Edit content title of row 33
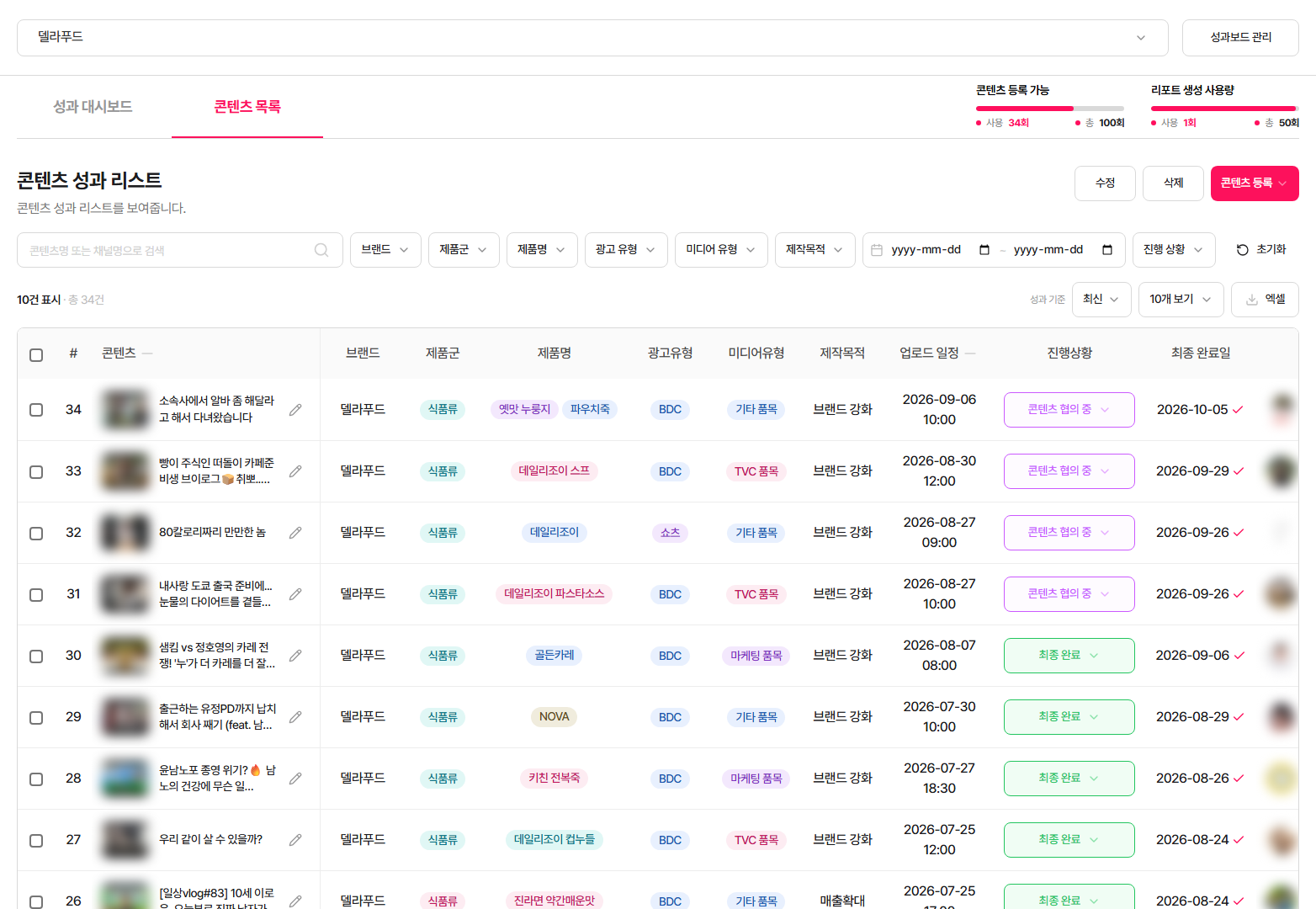 click(295, 471)
